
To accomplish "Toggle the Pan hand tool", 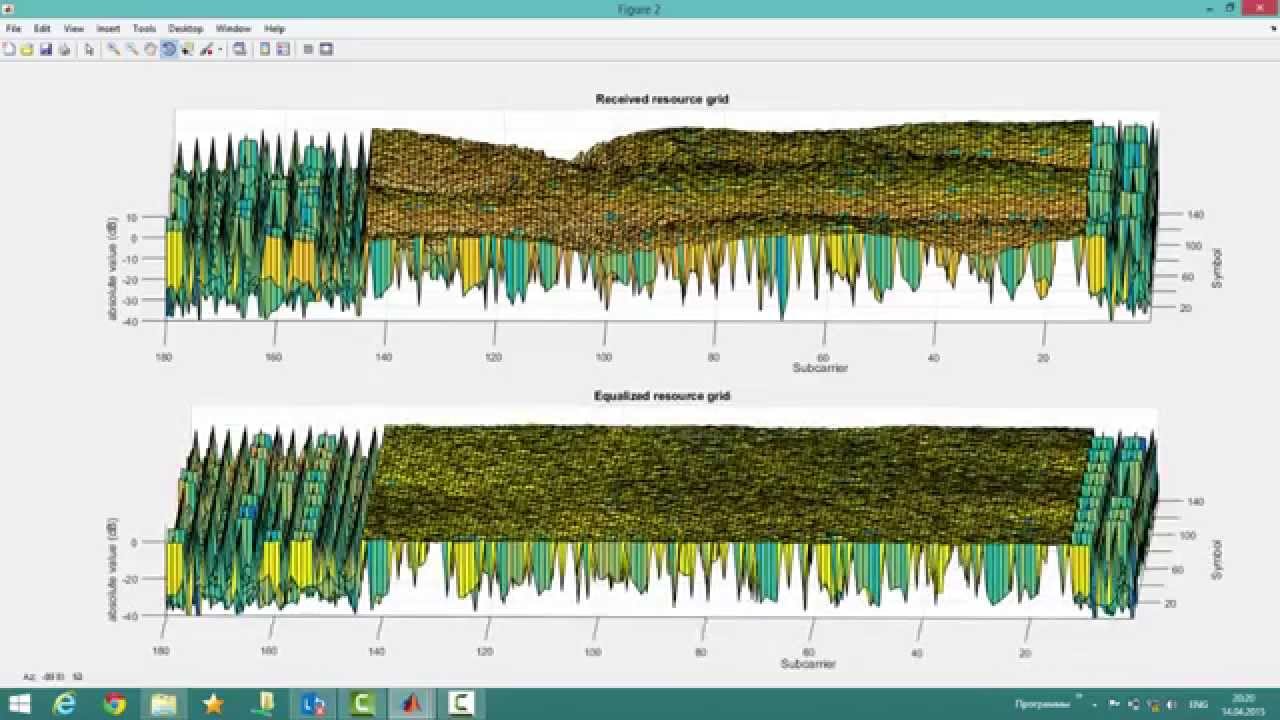I will (x=151, y=49).
